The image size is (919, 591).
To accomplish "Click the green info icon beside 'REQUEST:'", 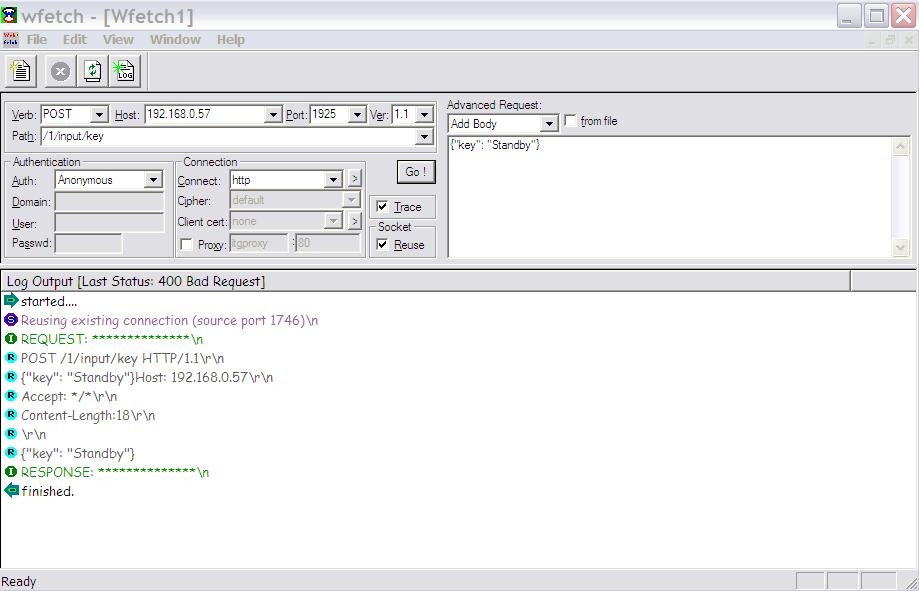I will pyautogui.click(x=11, y=339).
